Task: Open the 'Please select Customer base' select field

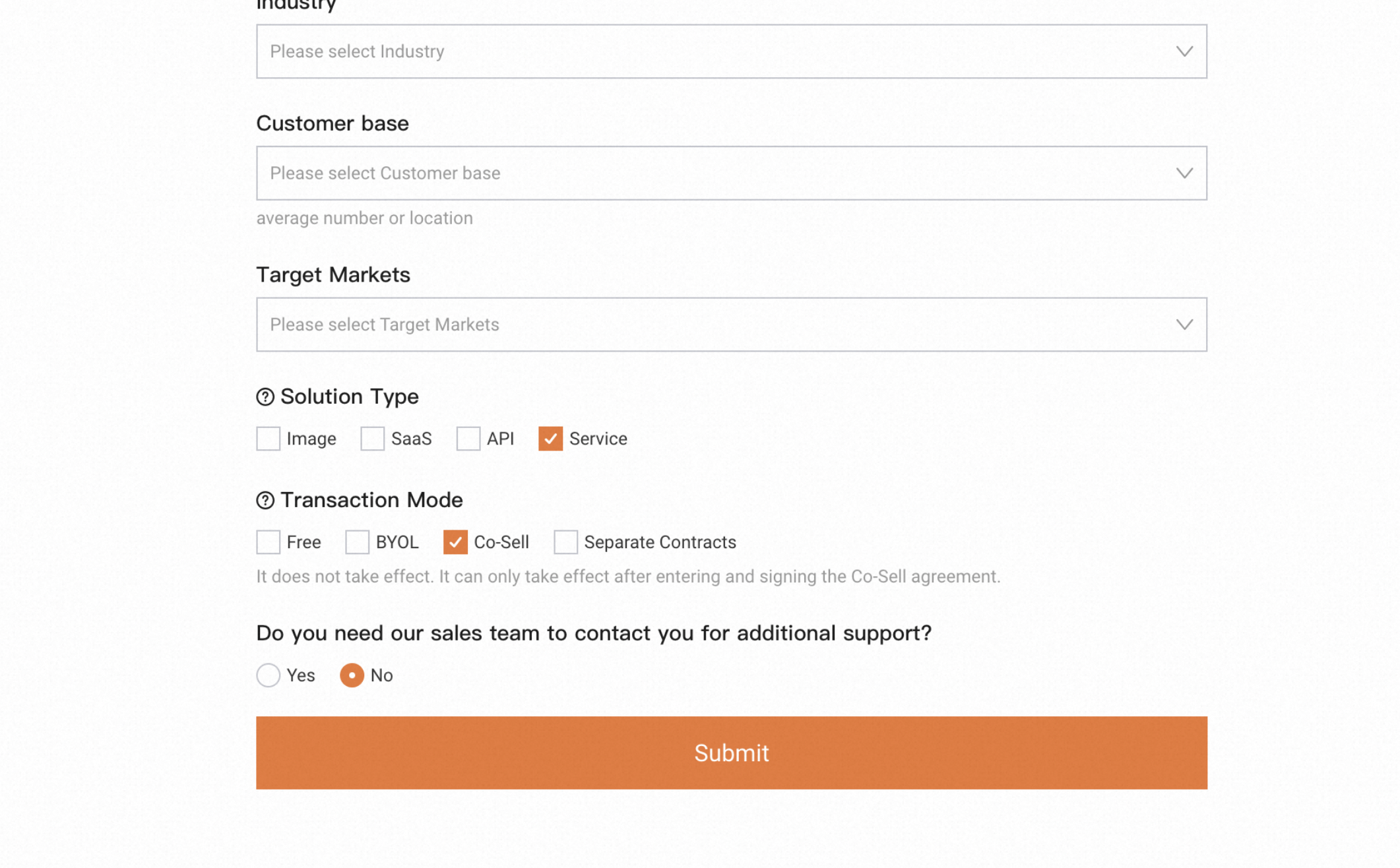Action: click(x=731, y=173)
